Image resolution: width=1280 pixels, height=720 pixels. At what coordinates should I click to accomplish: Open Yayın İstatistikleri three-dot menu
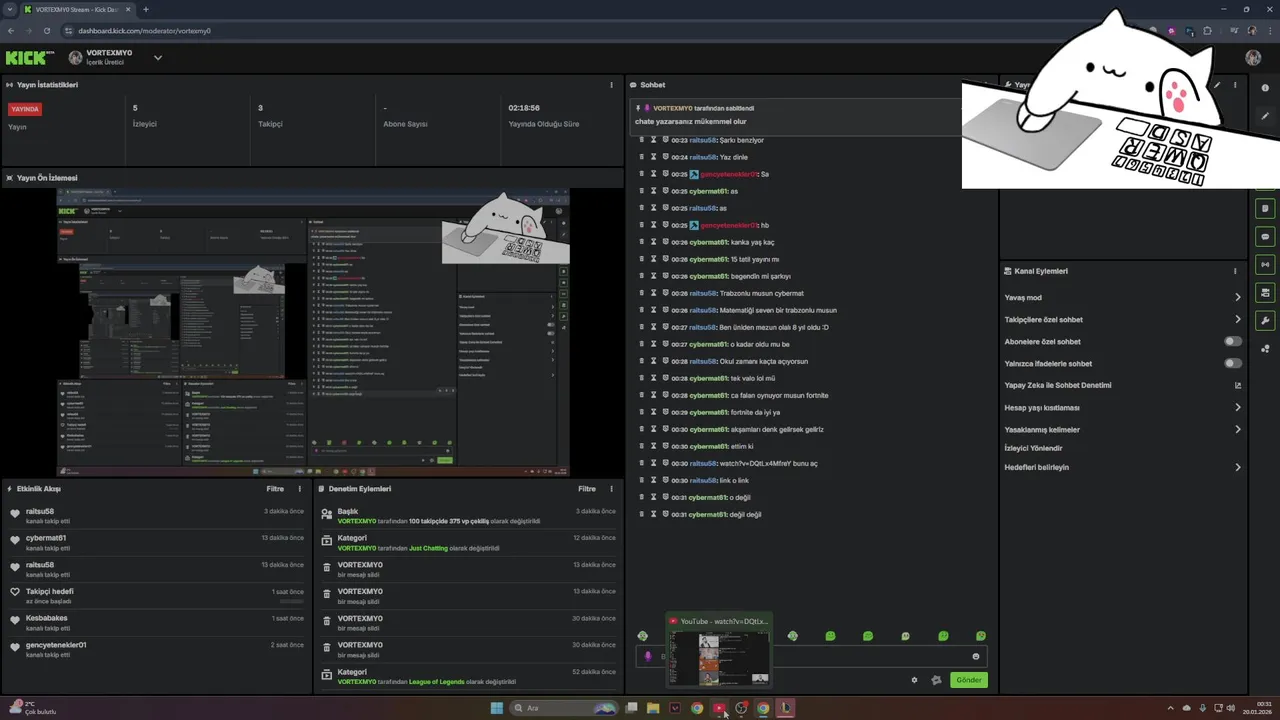(x=612, y=85)
